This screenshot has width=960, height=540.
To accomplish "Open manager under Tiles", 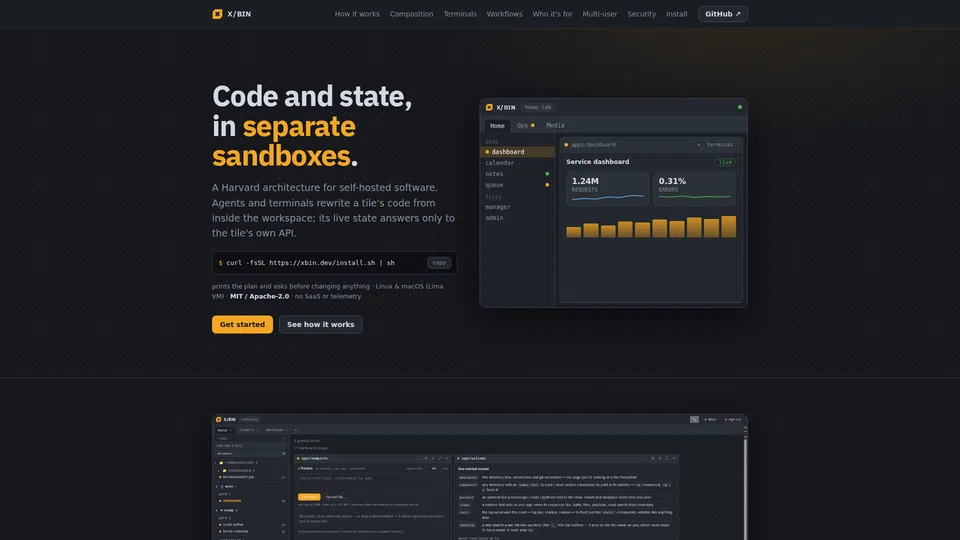I will coord(517,207).
